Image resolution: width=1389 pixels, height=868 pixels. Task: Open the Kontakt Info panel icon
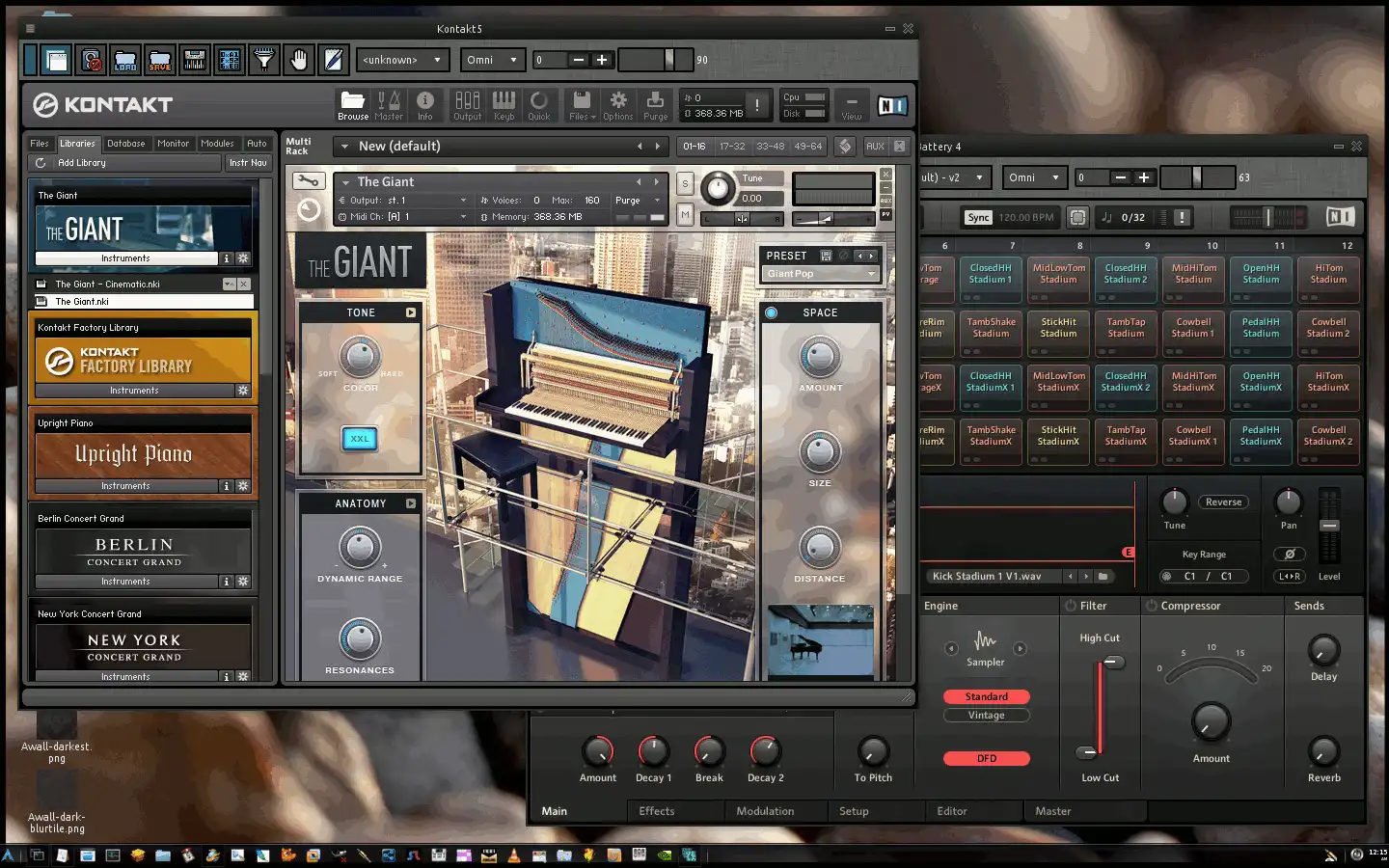click(424, 102)
